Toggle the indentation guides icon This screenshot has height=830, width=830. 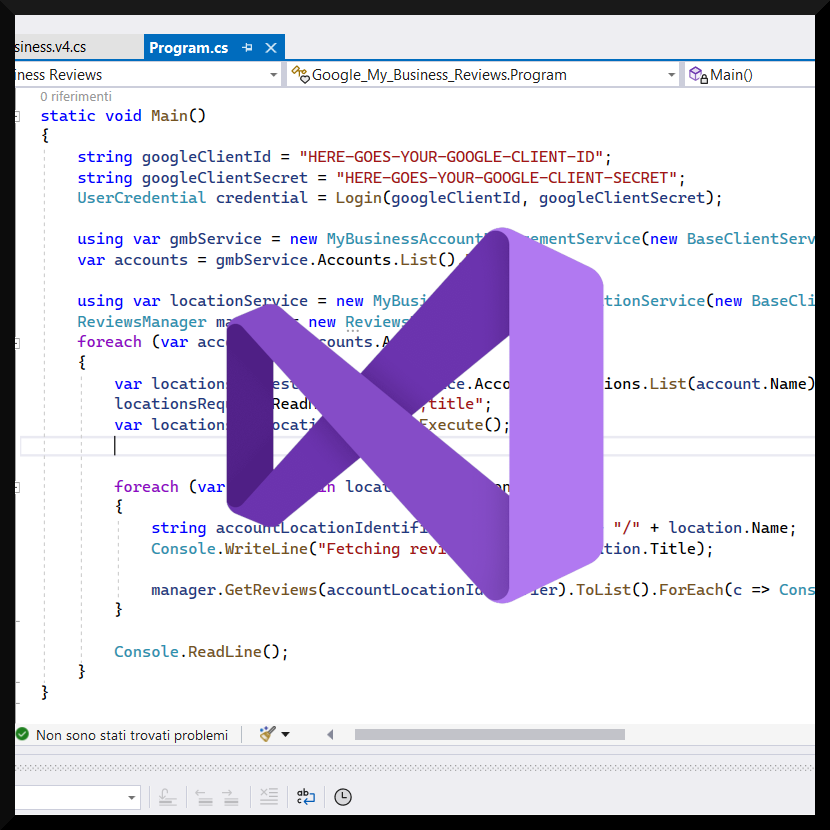tap(268, 797)
